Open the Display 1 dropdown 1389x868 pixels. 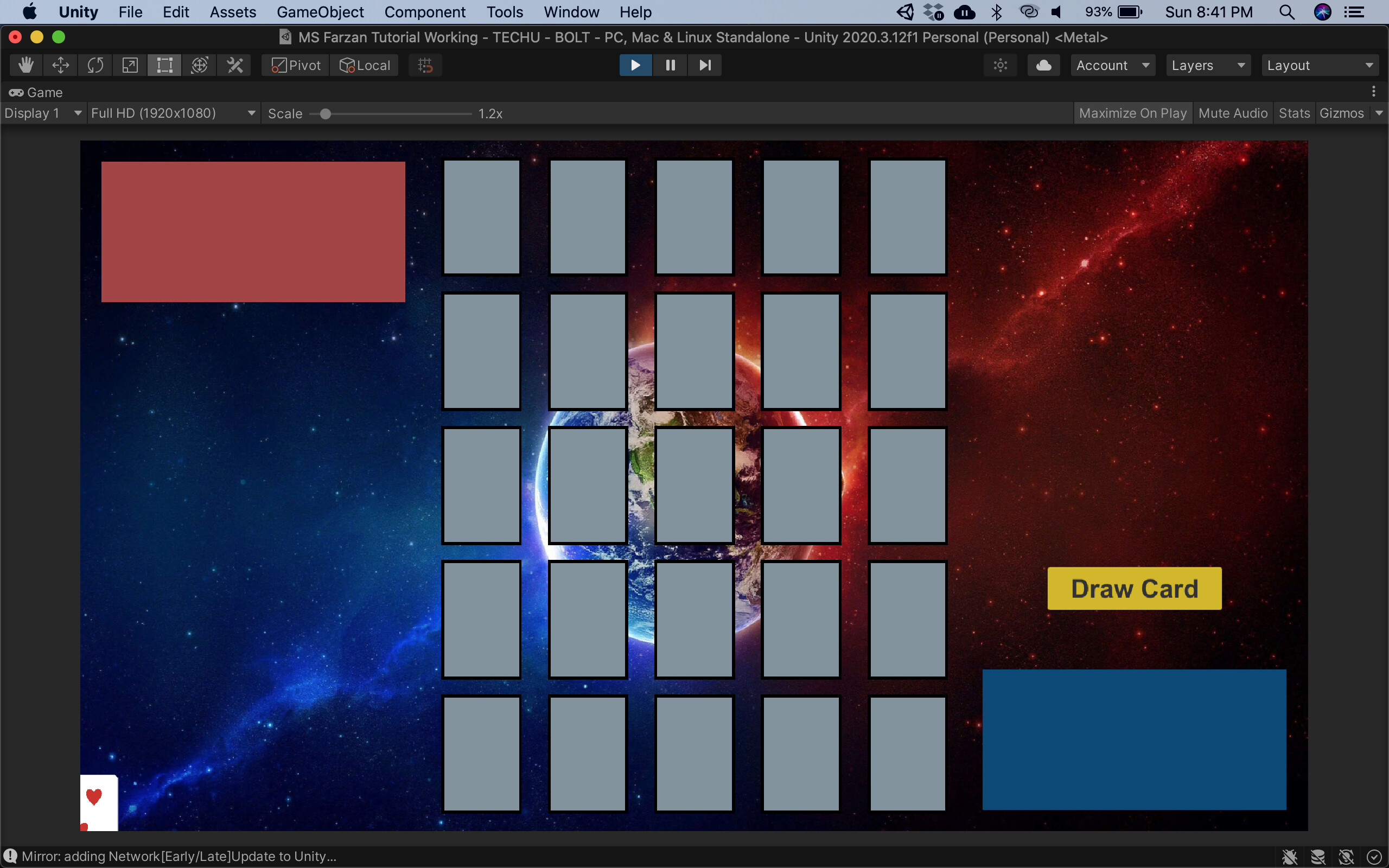[43, 112]
